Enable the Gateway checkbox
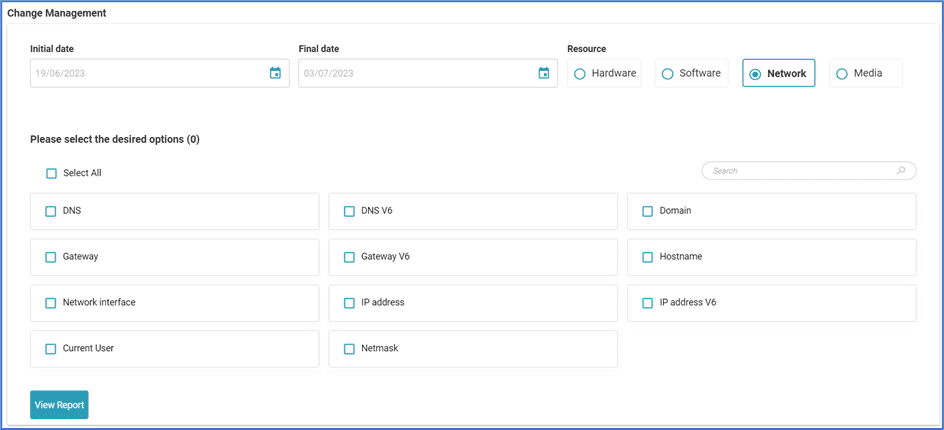The height and width of the screenshot is (430, 944). click(51, 258)
